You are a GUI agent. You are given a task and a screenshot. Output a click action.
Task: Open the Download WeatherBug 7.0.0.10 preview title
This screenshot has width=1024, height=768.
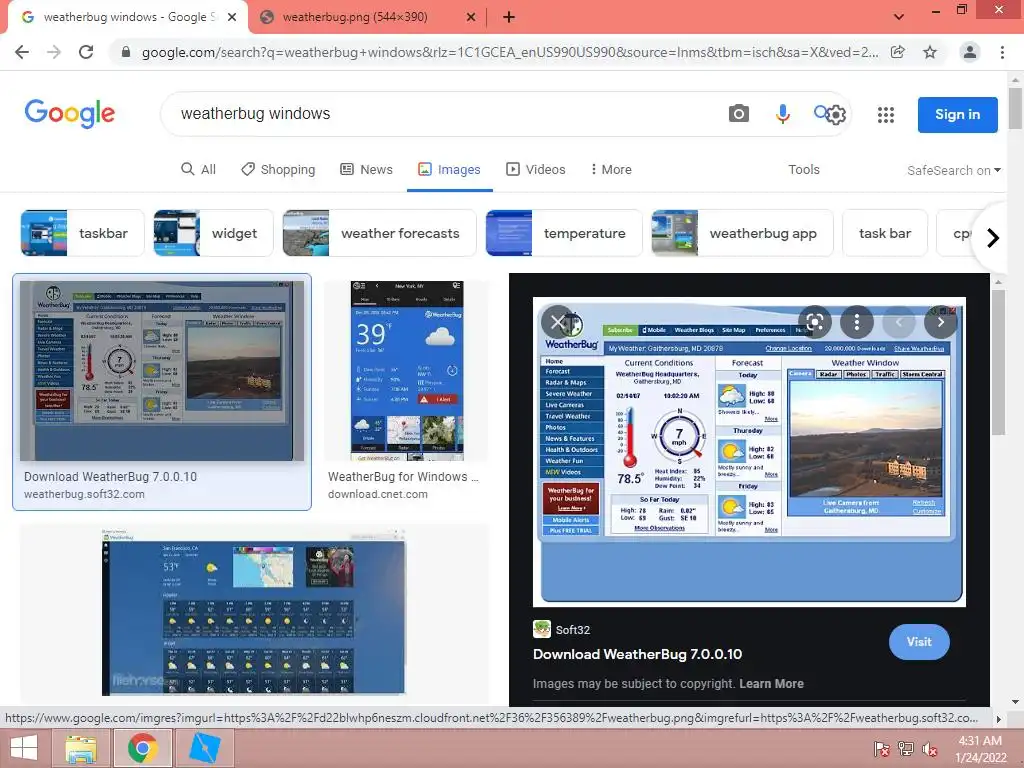pyautogui.click(x=637, y=654)
